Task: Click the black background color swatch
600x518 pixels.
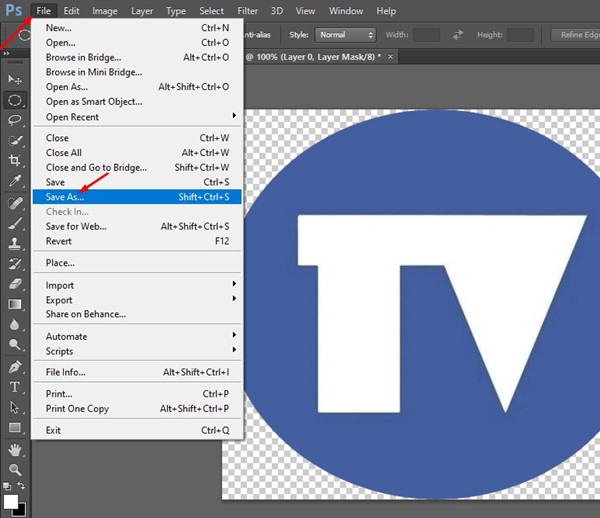Action: 21,510
